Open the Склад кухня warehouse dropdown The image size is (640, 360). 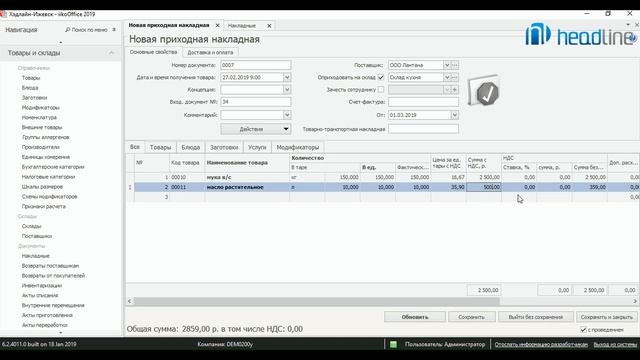pyautogui.click(x=447, y=77)
